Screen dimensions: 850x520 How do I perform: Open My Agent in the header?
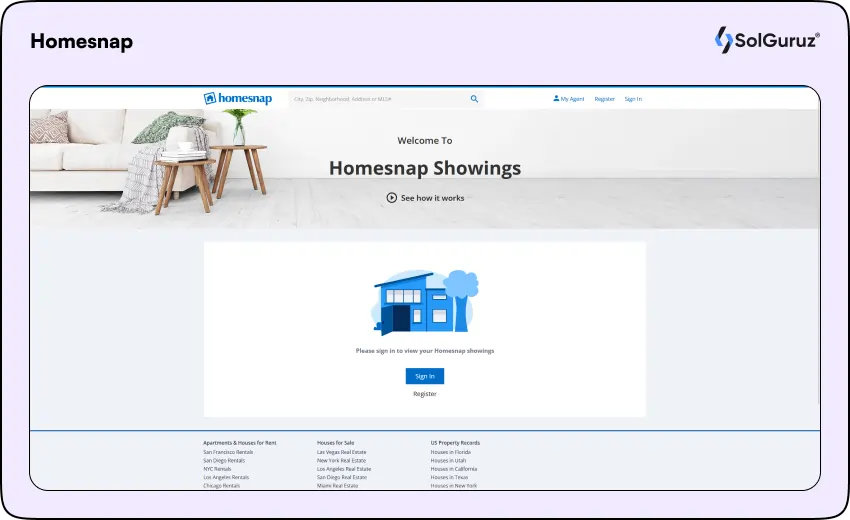(x=569, y=99)
